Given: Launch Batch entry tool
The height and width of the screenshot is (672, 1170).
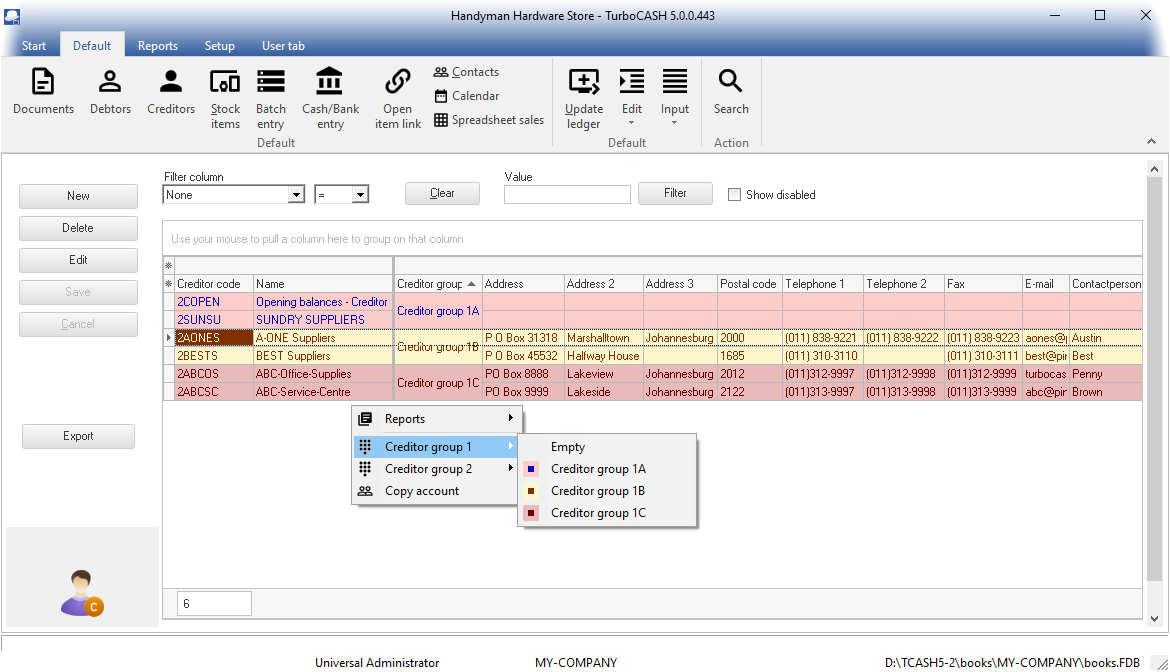Looking at the screenshot, I should point(270,98).
